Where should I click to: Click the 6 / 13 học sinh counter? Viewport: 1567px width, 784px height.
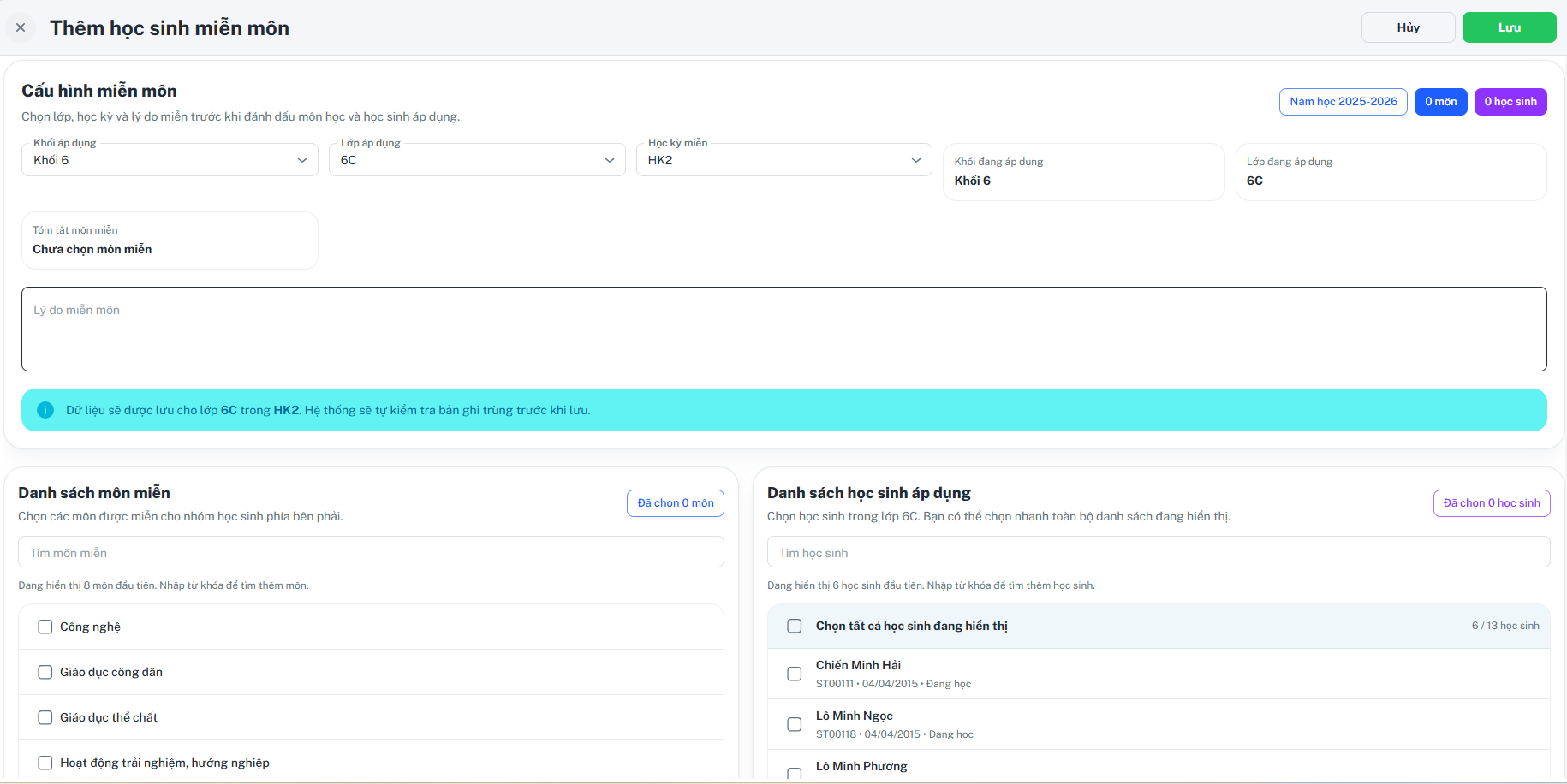[x=1505, y=626]
